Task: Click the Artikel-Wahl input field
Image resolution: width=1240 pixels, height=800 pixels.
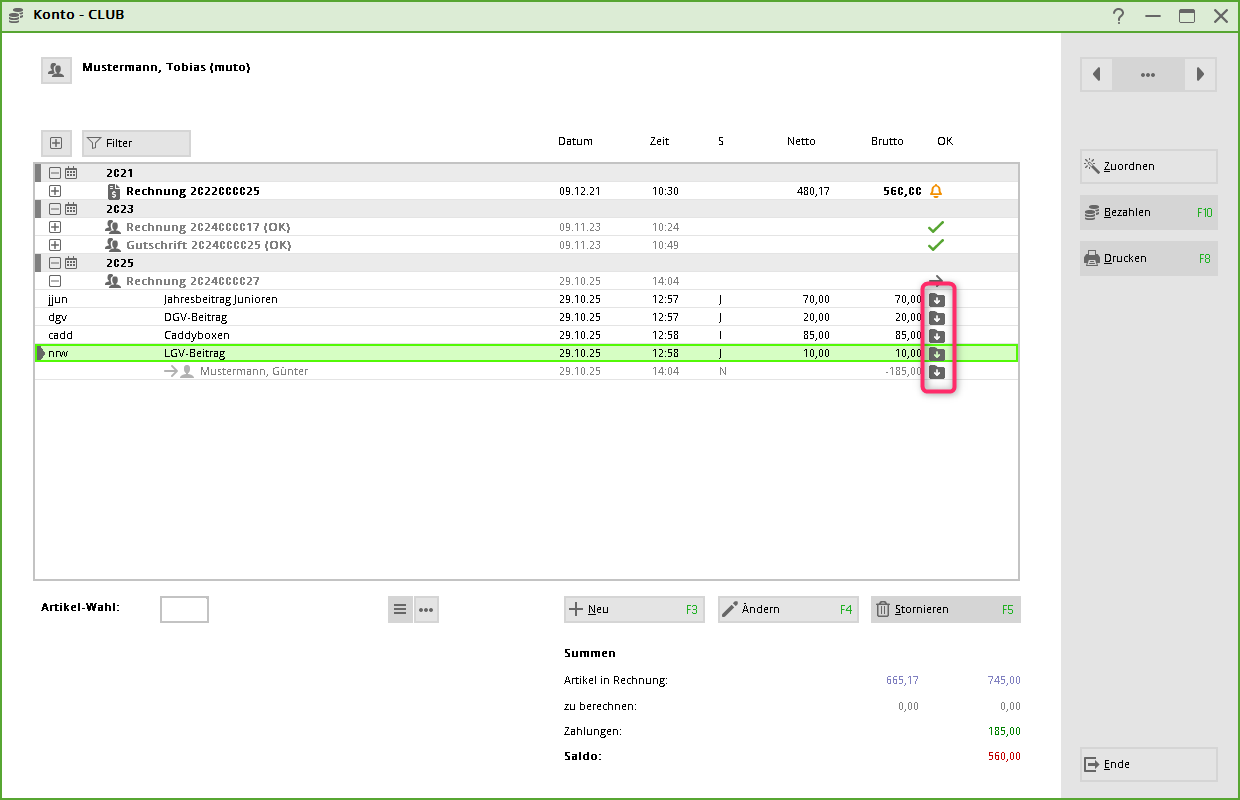Action: click(184, 609)
